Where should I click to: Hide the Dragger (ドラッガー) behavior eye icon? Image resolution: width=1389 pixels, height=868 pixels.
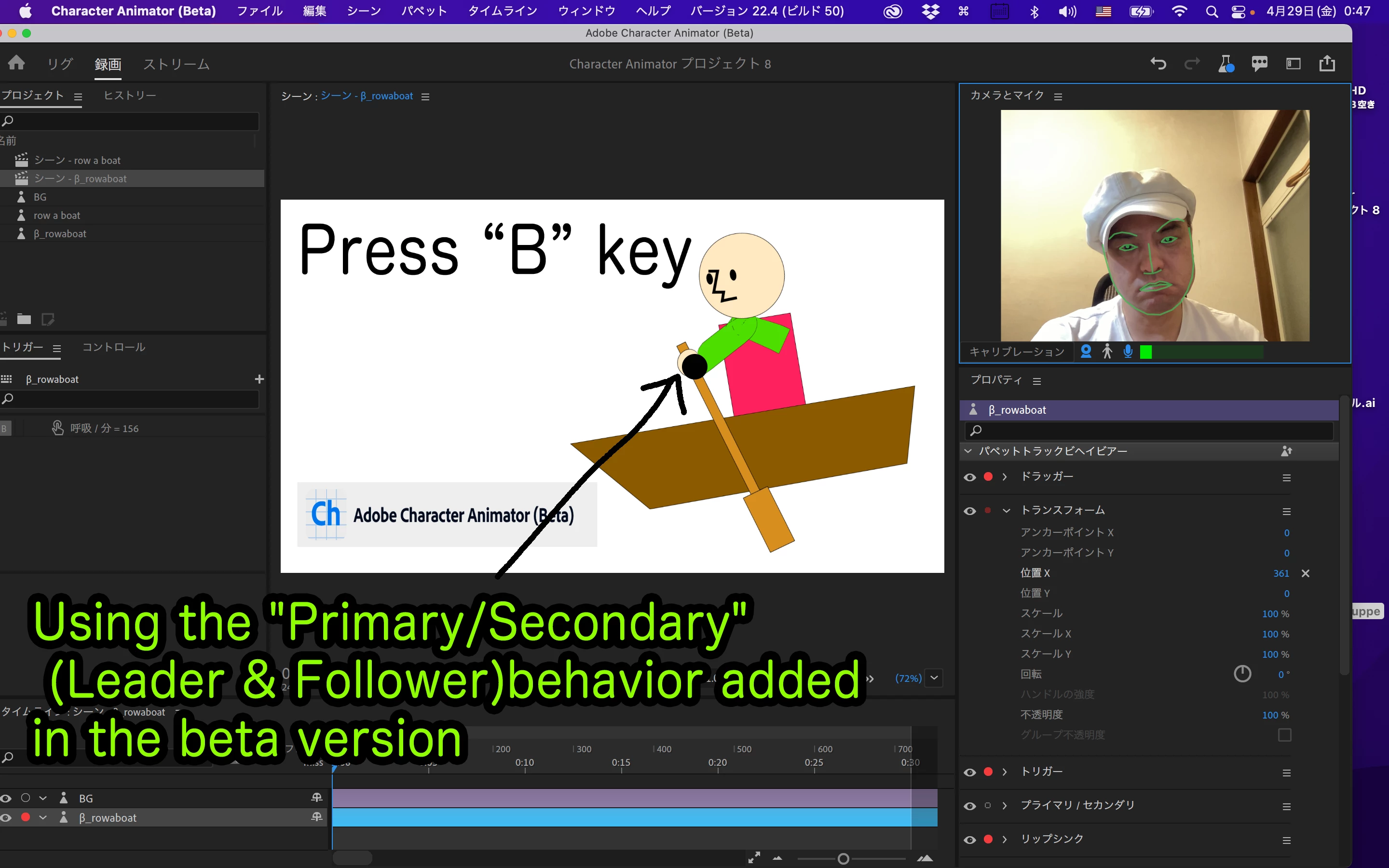point(970,477)
